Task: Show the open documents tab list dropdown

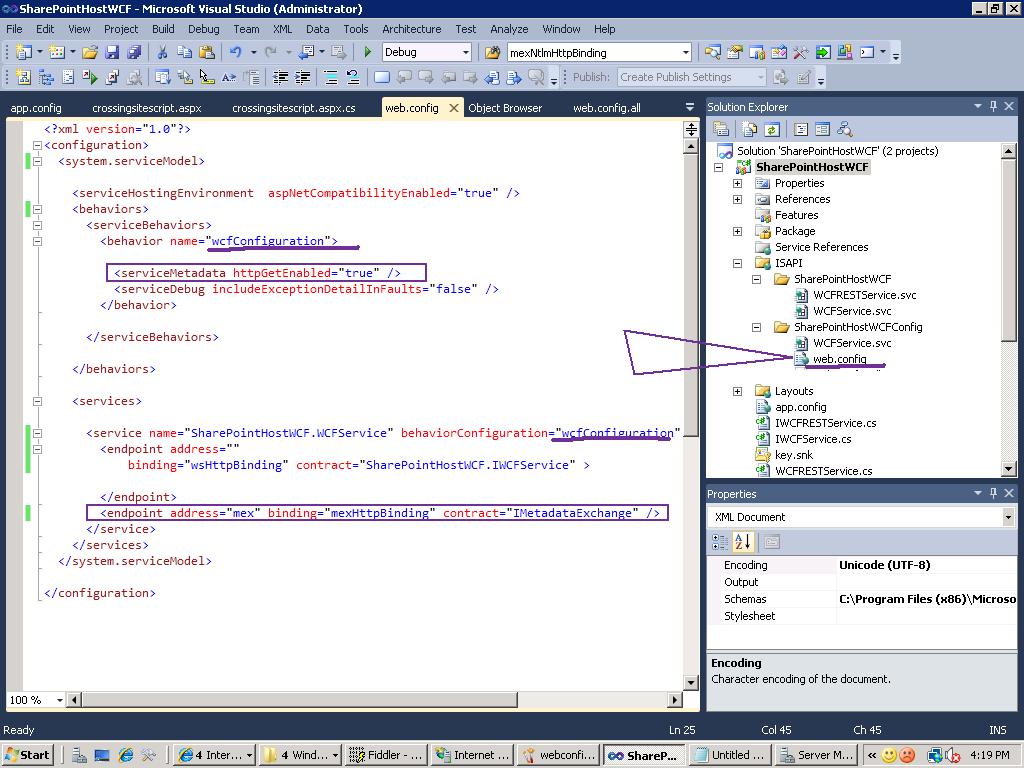Action: click(x=690, y=107)
